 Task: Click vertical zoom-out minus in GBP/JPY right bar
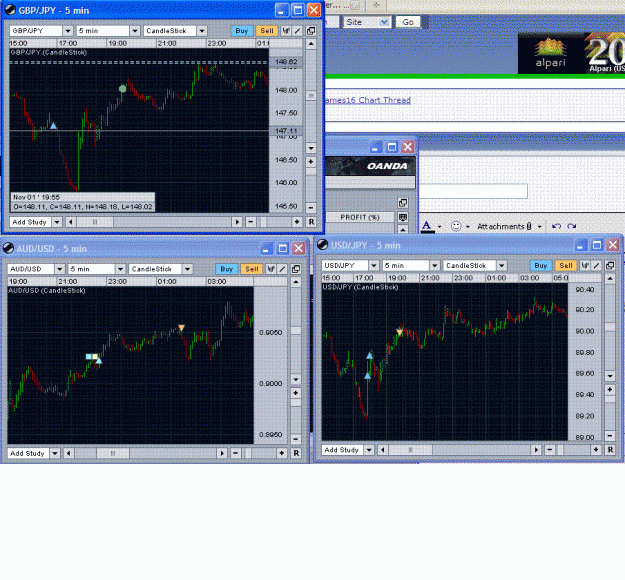[x=311, y=208]
